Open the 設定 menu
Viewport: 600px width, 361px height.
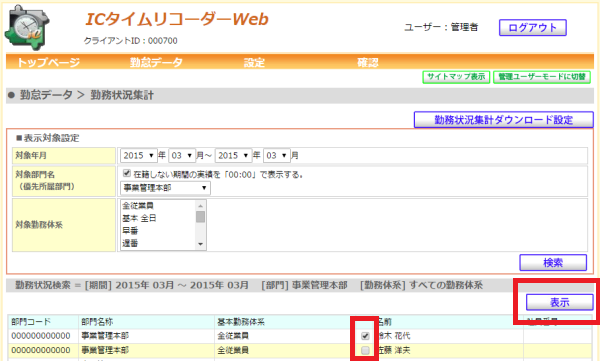pos(254,62)
